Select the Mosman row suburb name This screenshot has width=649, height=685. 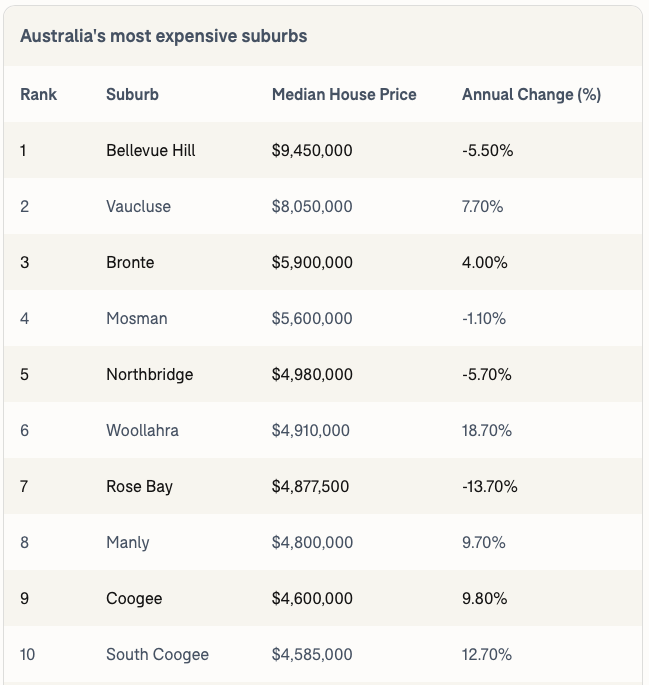[137, 319]
